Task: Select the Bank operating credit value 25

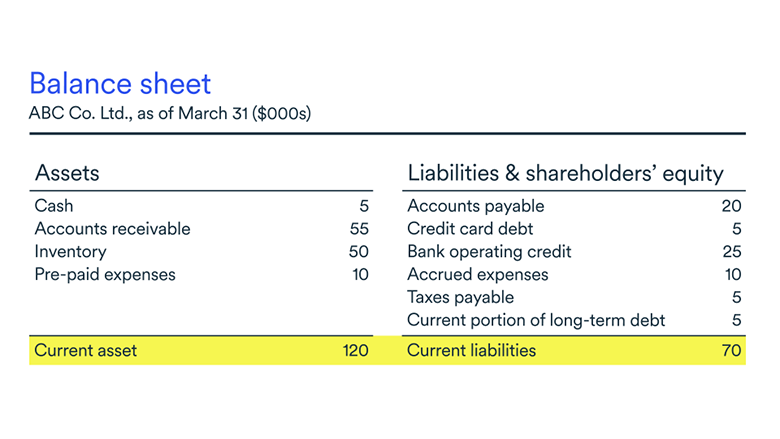Action: pyautogui.click(x=731, y=252)
